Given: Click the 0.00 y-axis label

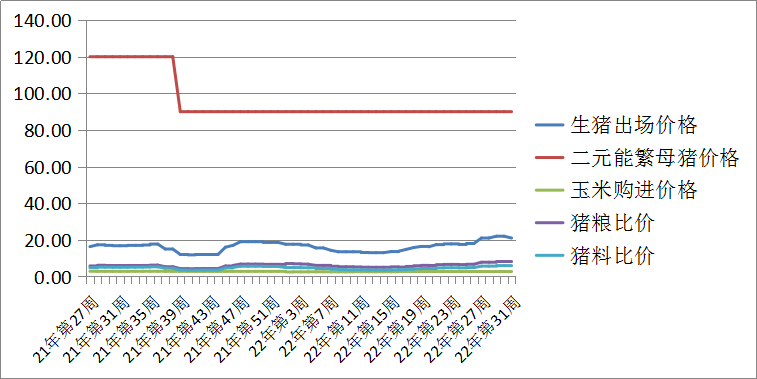Looking at the screenshot, I should (x=52, y=278).
